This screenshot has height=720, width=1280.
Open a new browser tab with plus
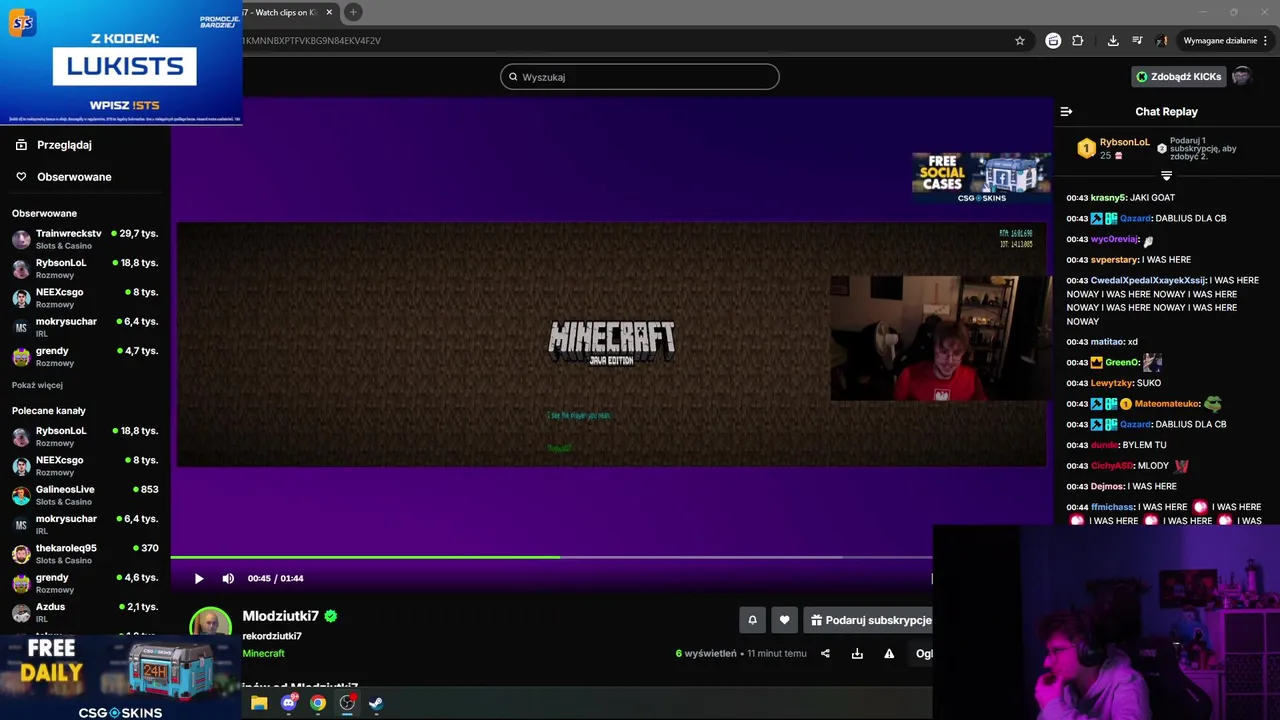tap(353, 12)
